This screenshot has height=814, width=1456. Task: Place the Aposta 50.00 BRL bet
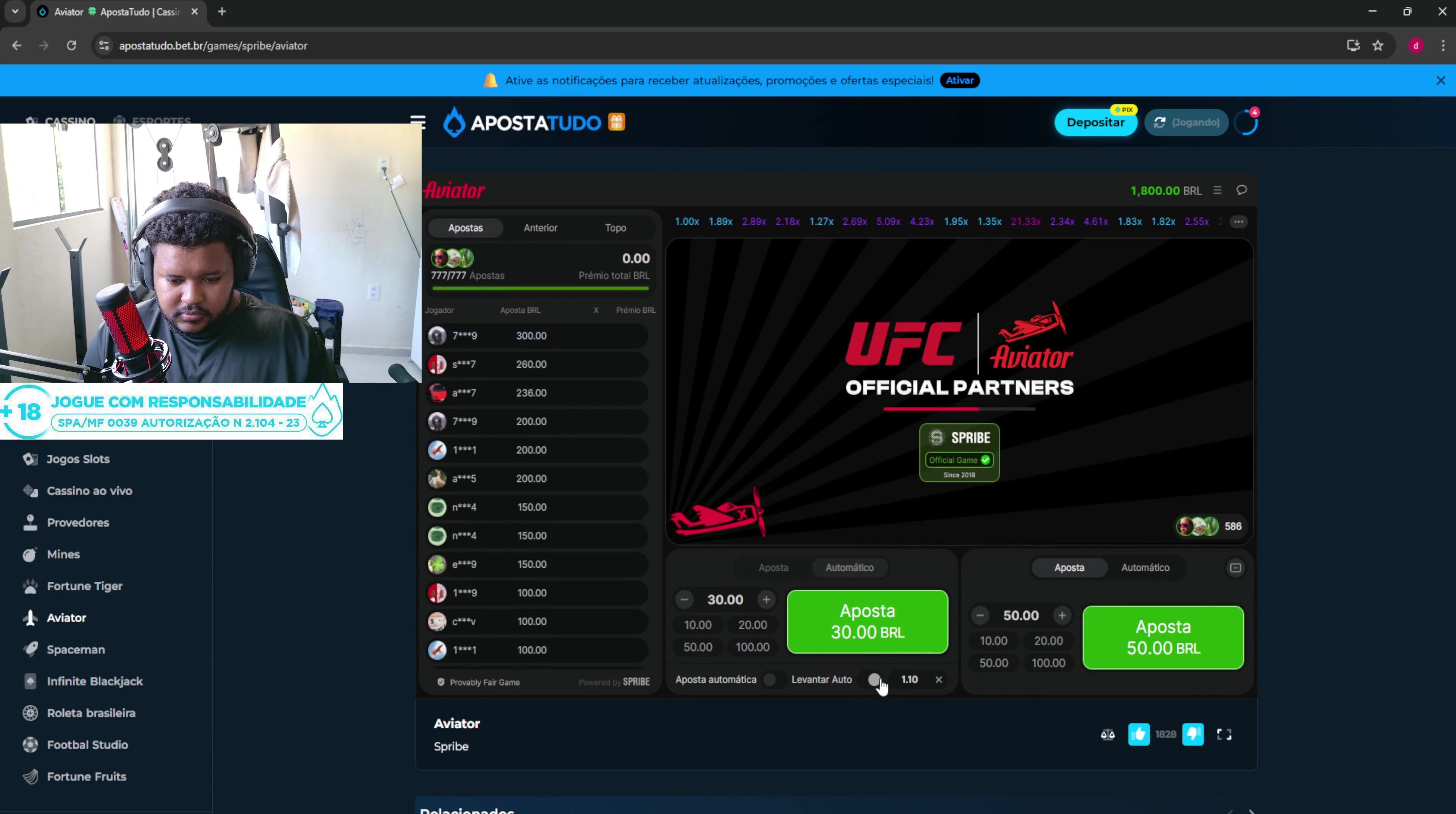[1163, 637]
